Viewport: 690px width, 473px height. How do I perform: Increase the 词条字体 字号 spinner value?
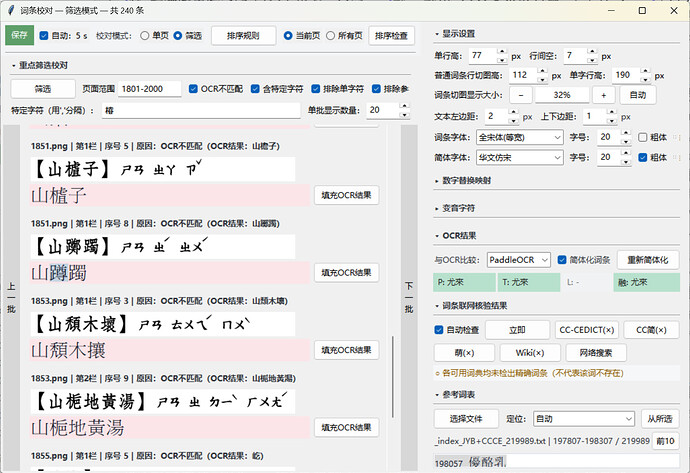(626, 133)
